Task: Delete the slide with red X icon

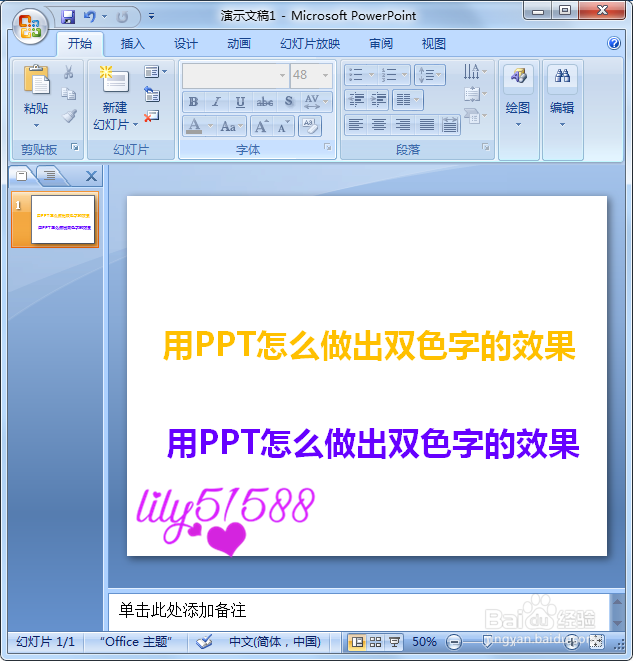Action: 152,116
